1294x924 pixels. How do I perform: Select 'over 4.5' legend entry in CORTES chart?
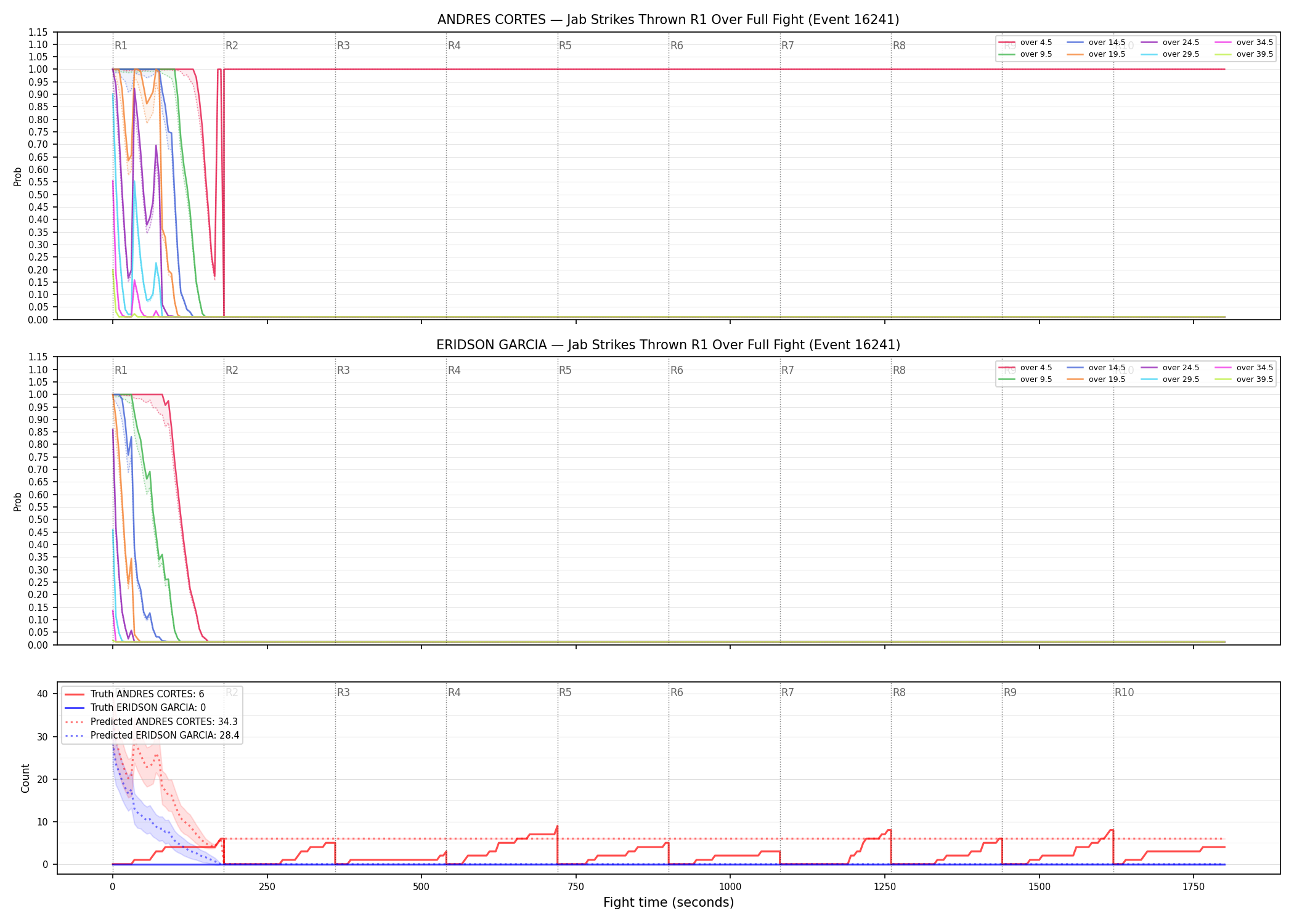(x=1025, y=43)
